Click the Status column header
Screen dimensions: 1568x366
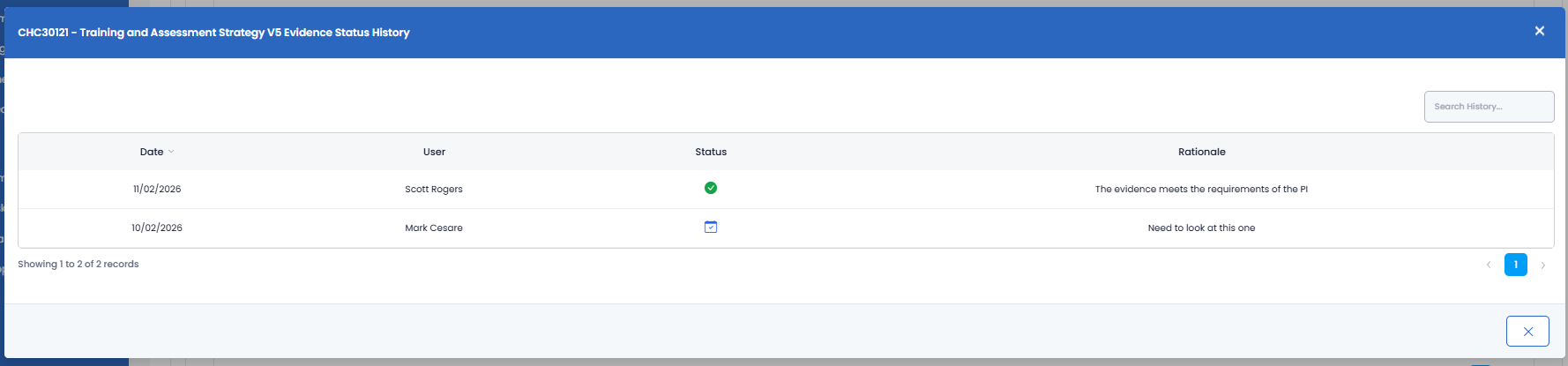(x=711, y=152)
